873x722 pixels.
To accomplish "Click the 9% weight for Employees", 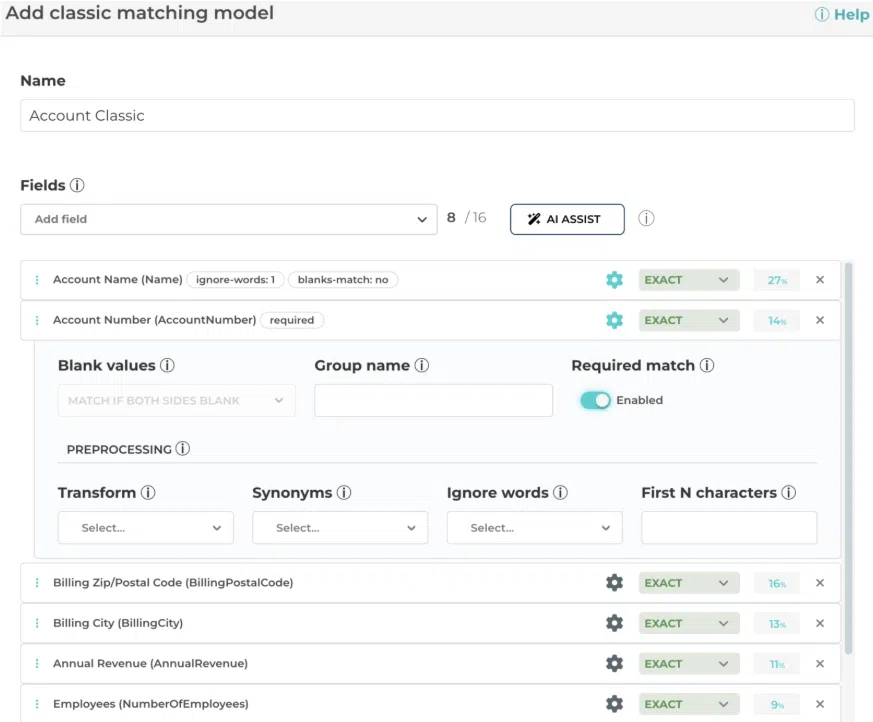I will tap(777, 704).
